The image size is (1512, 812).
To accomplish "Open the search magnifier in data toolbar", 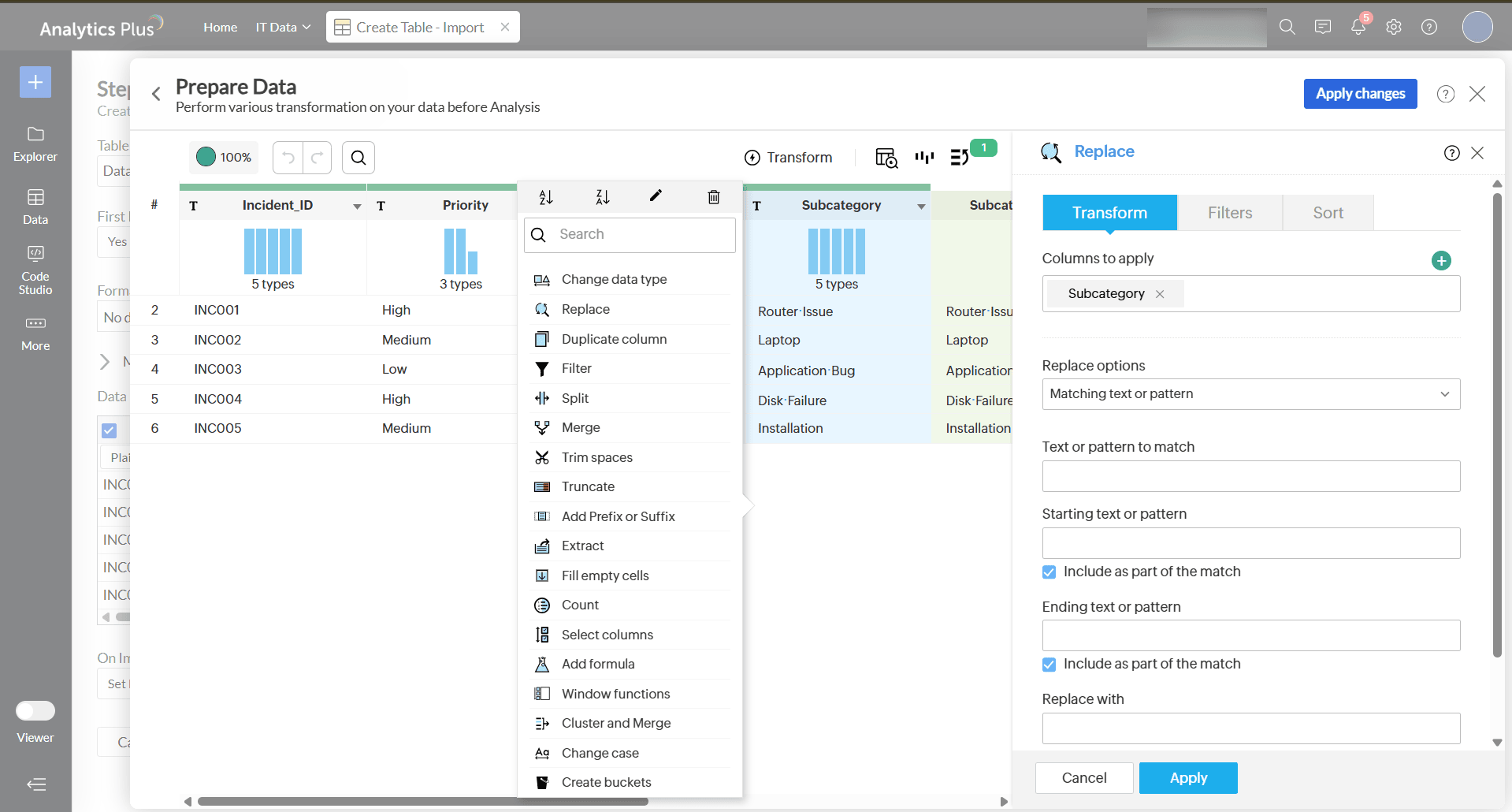I will click(358, 158).
